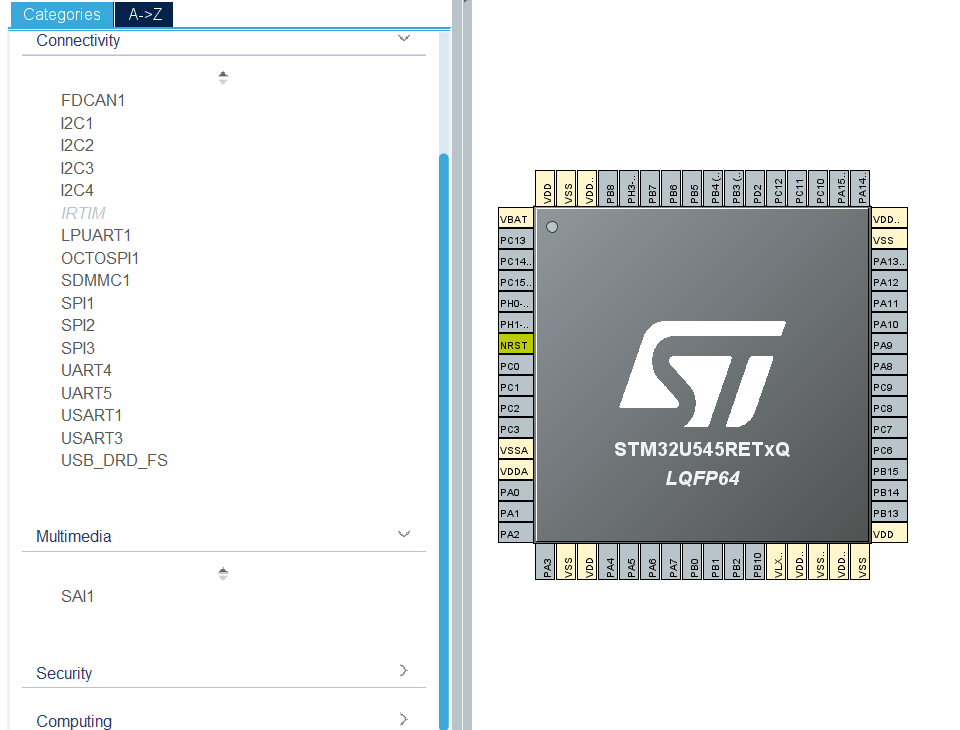Click the categories panel vertical scrollbar
This screenshot has width=960, height=730.
444,441
